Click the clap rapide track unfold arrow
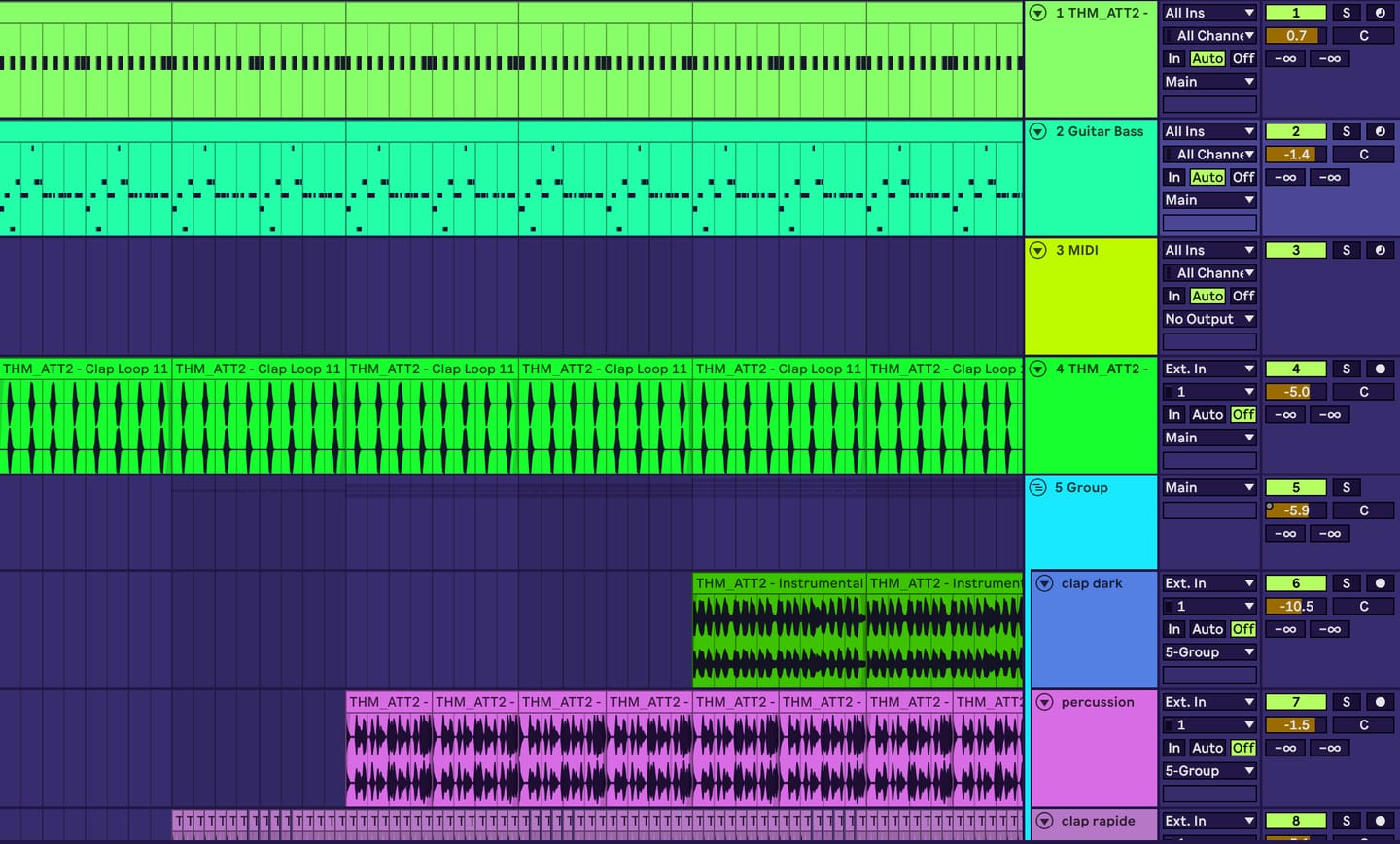 click(1044, 821)
